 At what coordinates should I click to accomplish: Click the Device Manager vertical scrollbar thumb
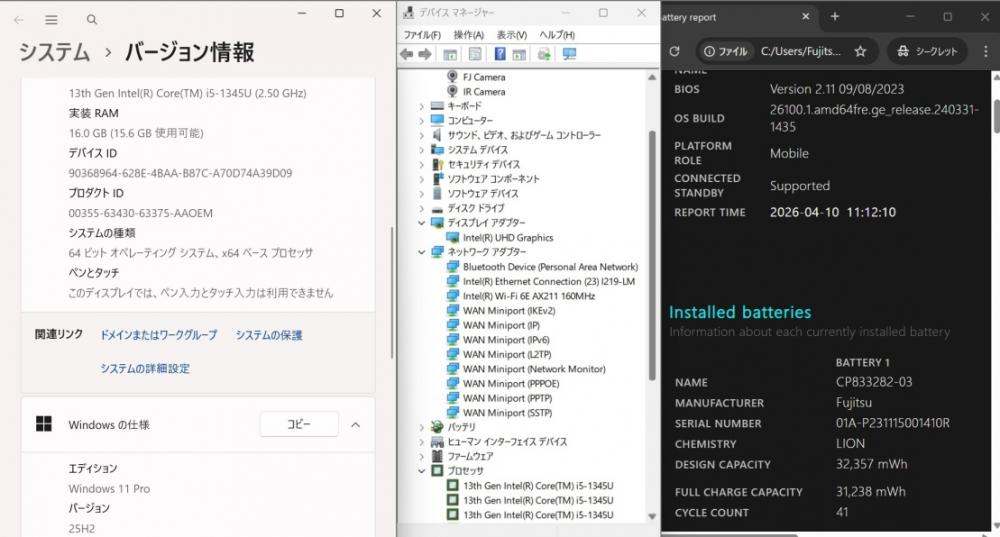pos(652,255)
